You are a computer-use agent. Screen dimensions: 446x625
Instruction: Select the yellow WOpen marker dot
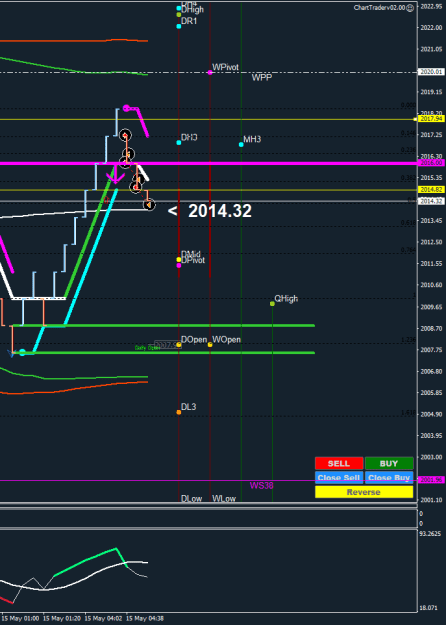[x=210, y=344]
